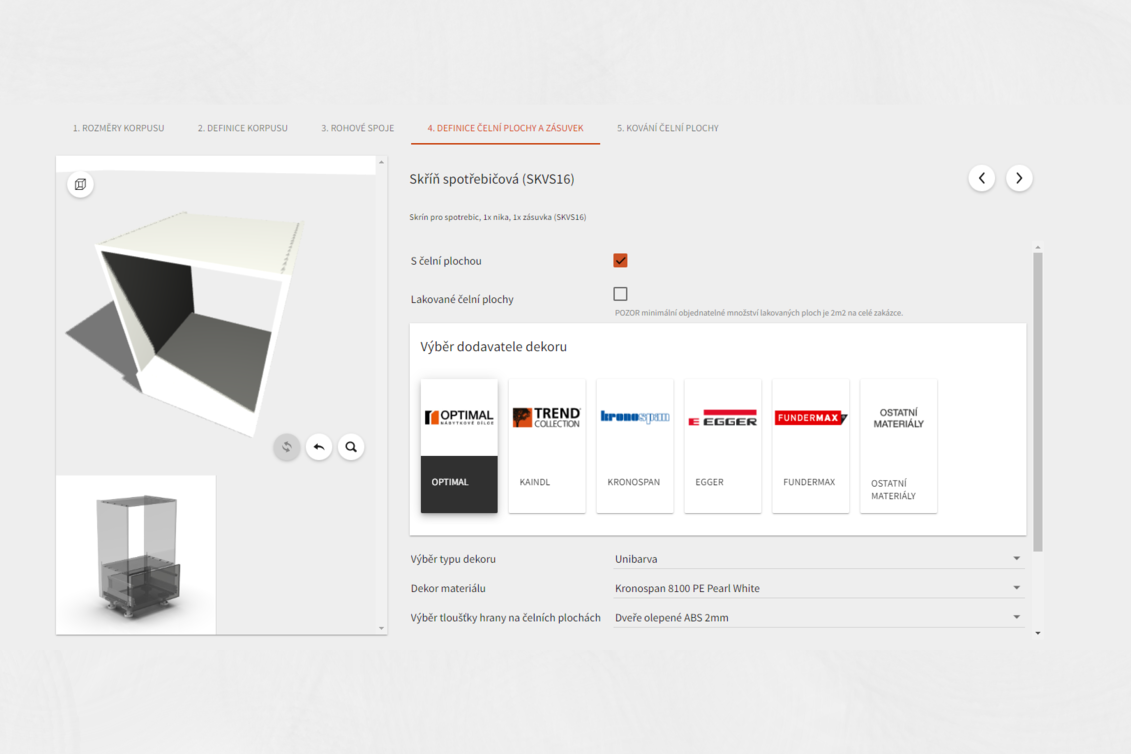The height and width of the screenshot is (754, 1131).
Task: Open the 'Výběr typu dekoru' dropdown
Action: pos(817,559)
